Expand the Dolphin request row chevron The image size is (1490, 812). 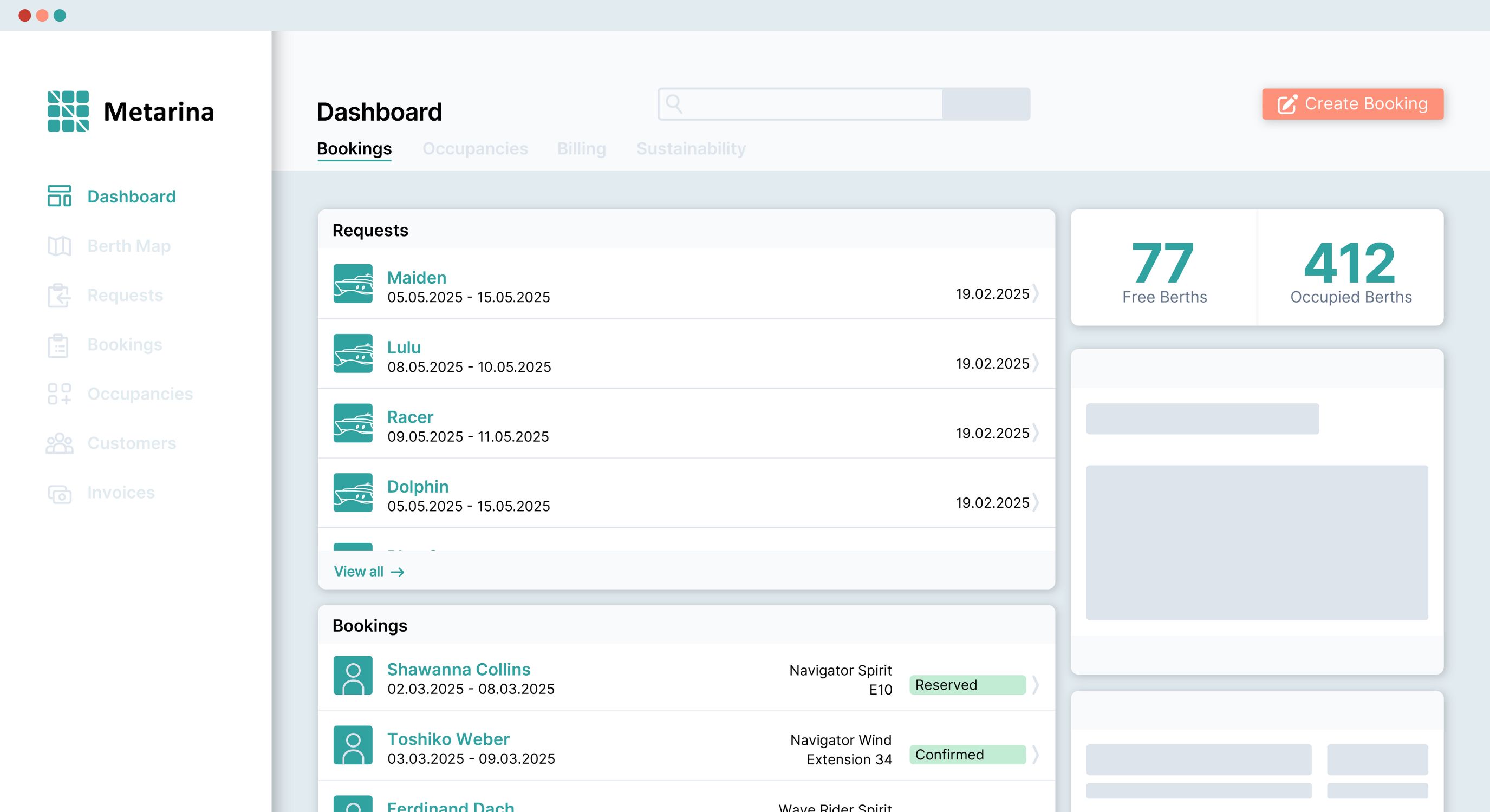click(x=1036, y=503)
